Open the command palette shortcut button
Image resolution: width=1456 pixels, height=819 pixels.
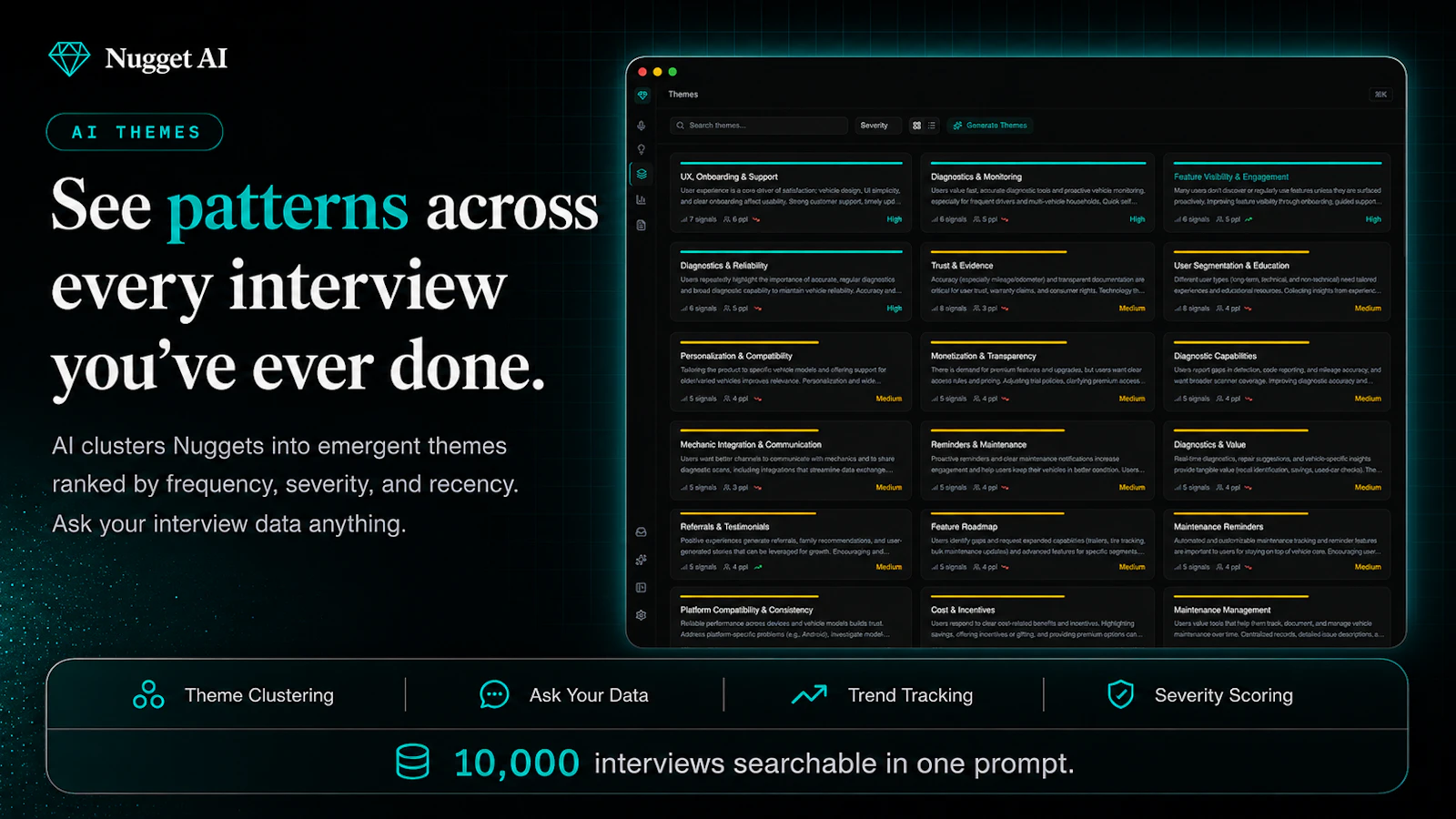click(x=1380, y=95)
